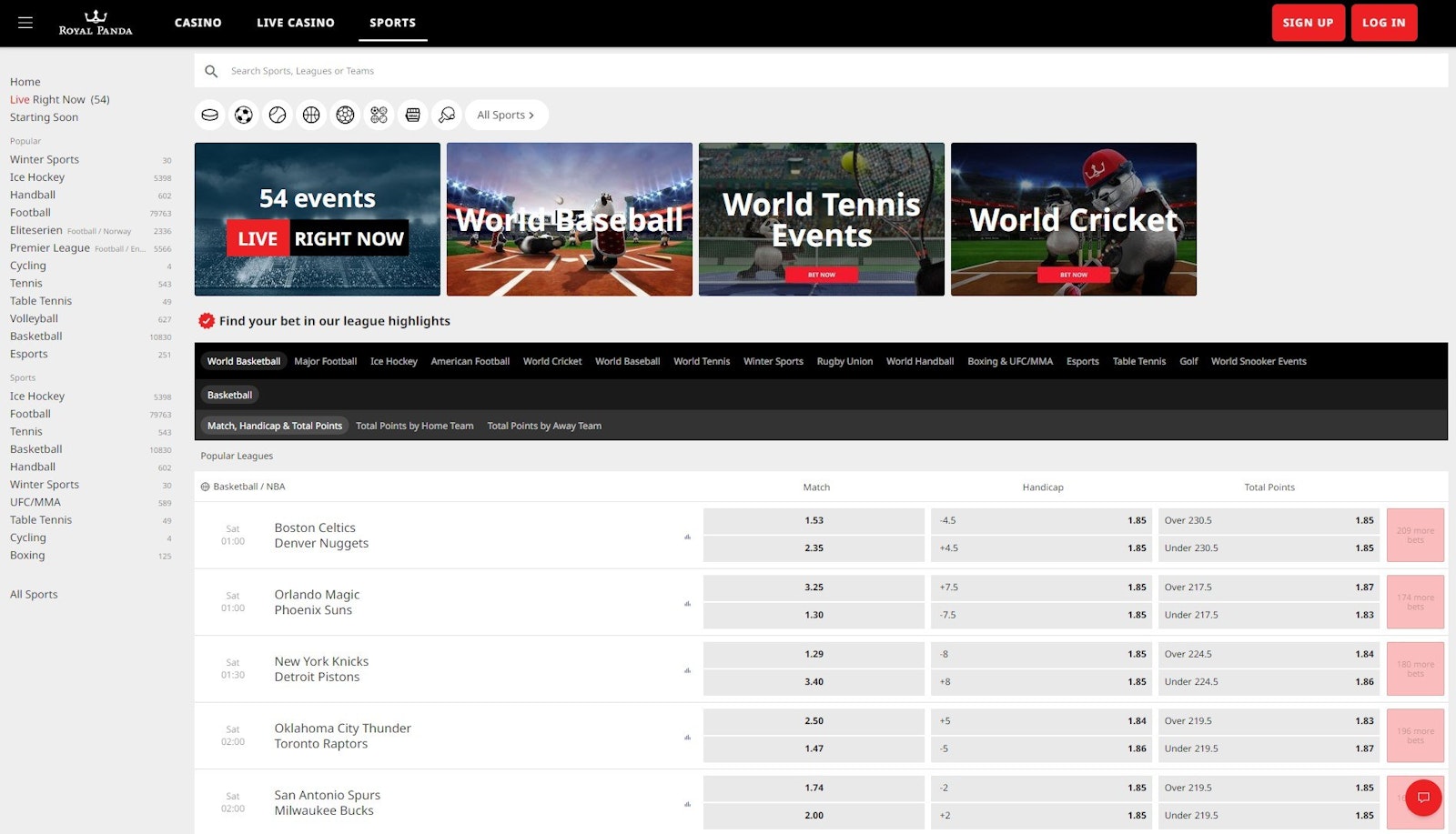Open the hamburger menu icon
The image size is (1456, 834).
(x=25, y=23)
